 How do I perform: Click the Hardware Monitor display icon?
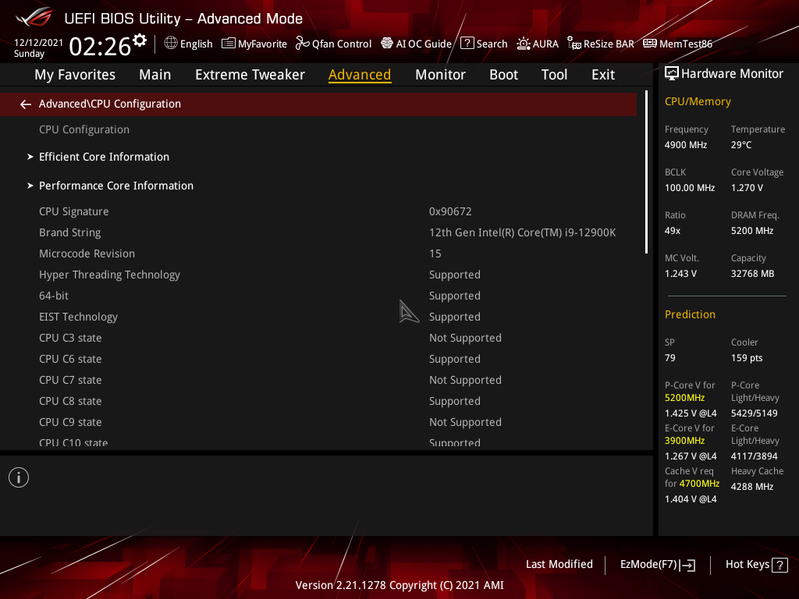pyautogui.click(x=672, y=74)
